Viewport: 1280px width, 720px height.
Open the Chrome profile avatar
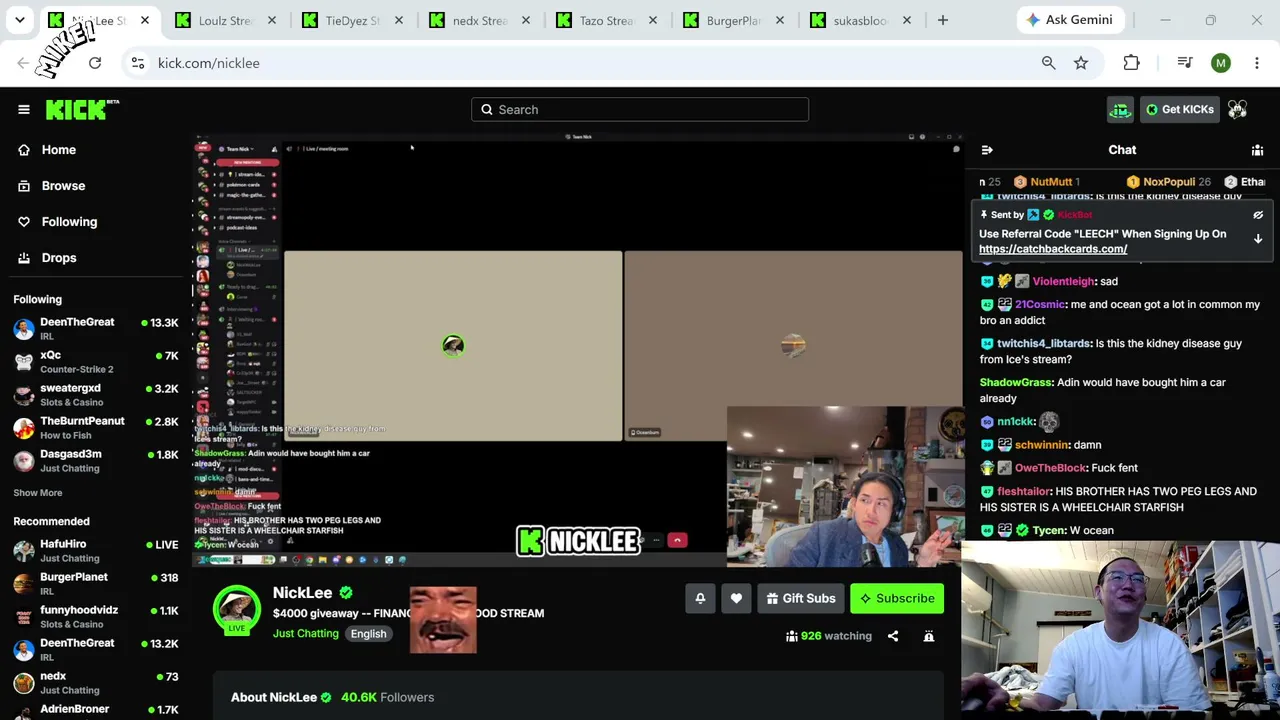[1221, 63]
